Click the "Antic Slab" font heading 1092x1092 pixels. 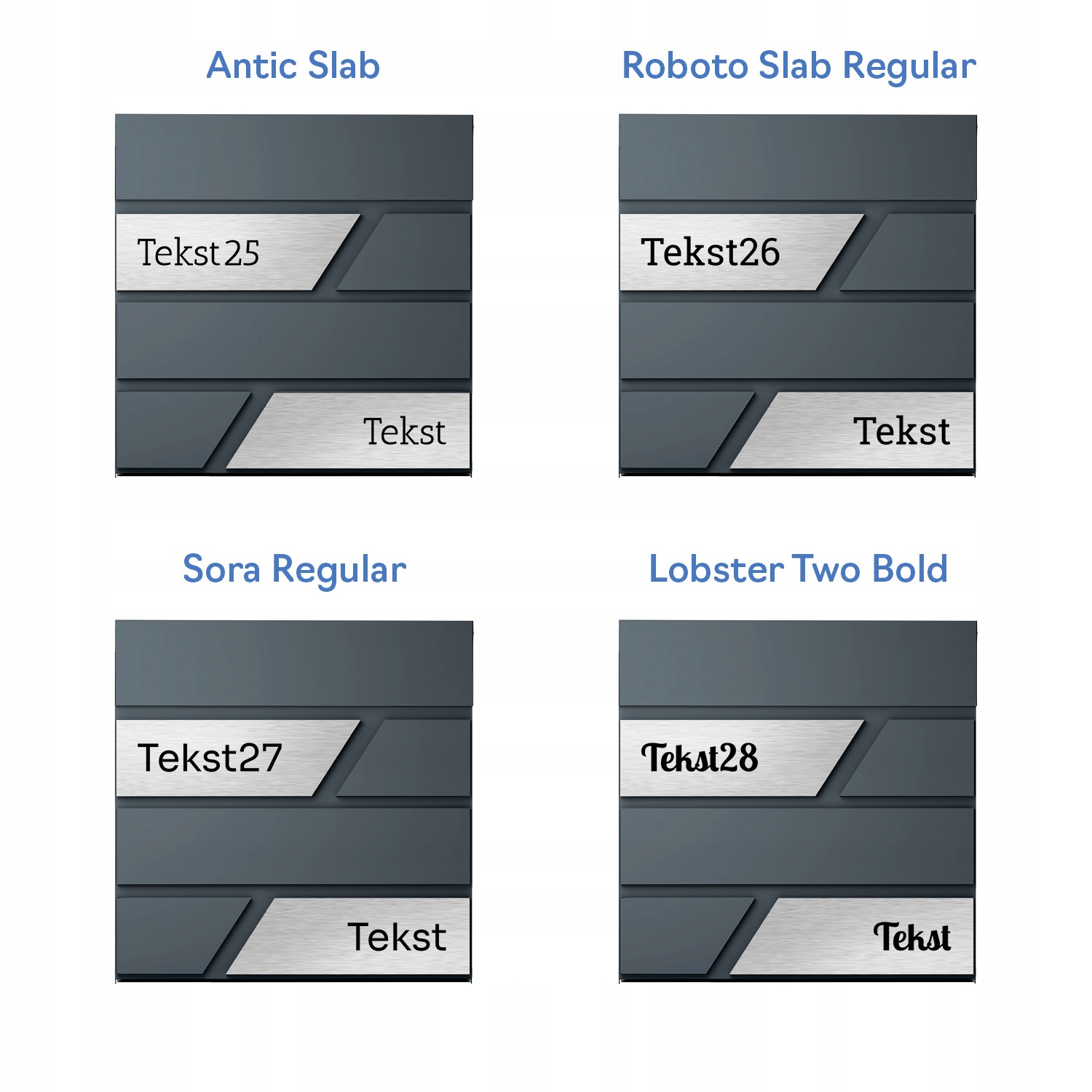pos(293,66)
